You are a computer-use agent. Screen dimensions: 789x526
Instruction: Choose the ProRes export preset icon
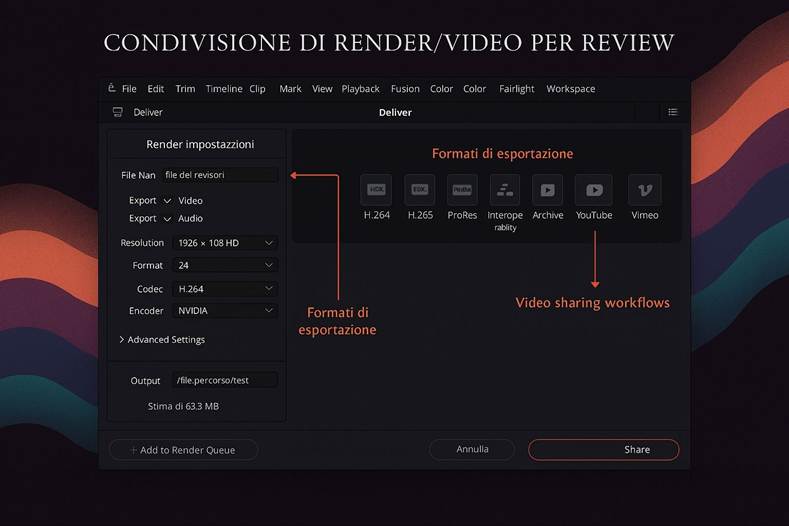[462, 190]
